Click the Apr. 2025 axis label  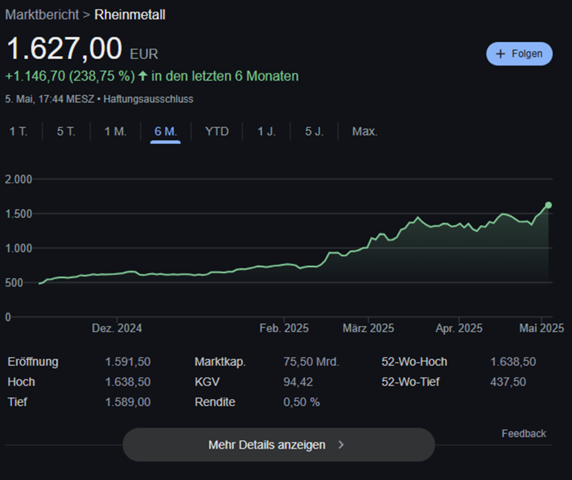point(459,328)
